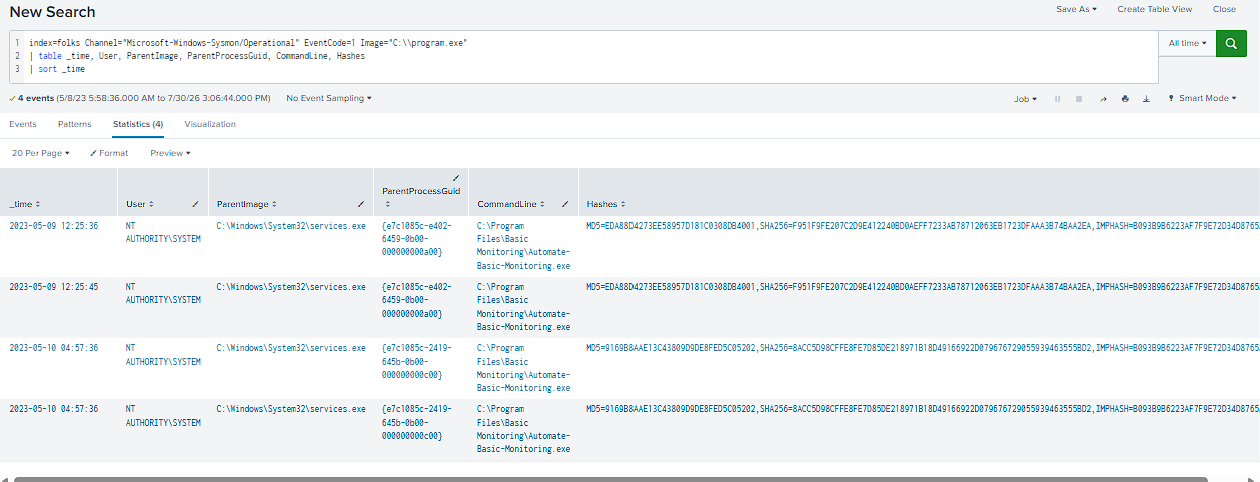
Task: Sort table by User column
Action: (140, 204)
